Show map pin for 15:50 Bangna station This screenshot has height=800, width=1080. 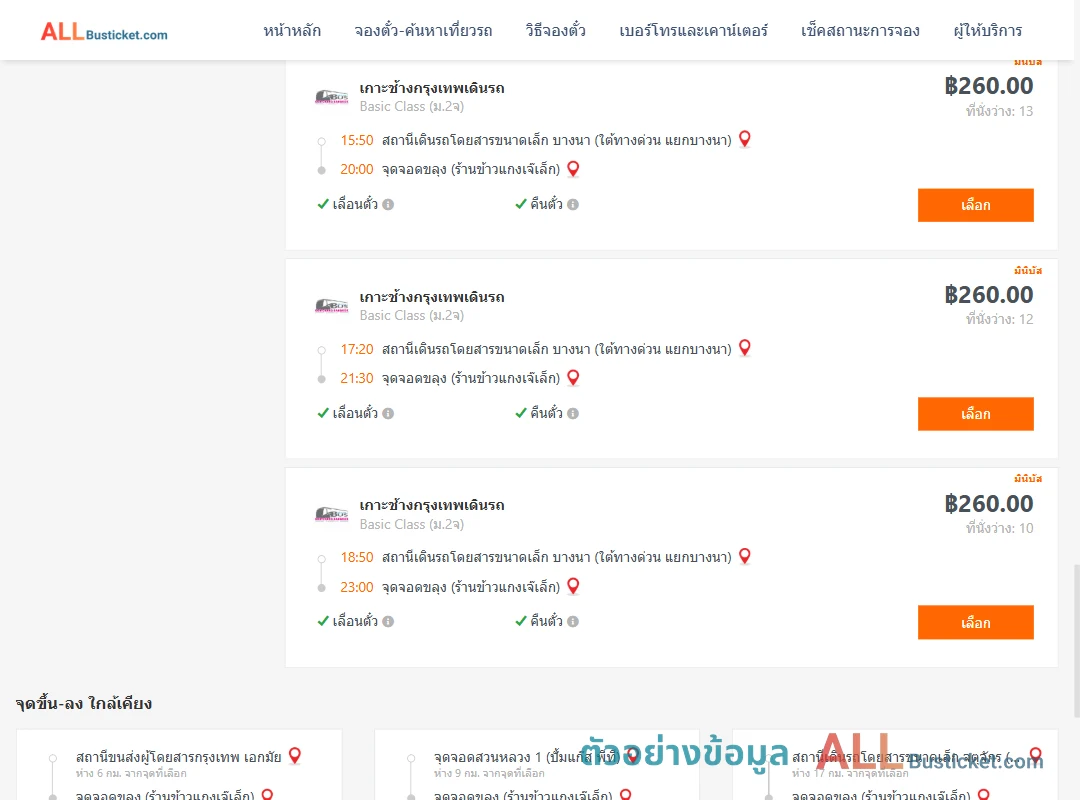coord(745,139)
